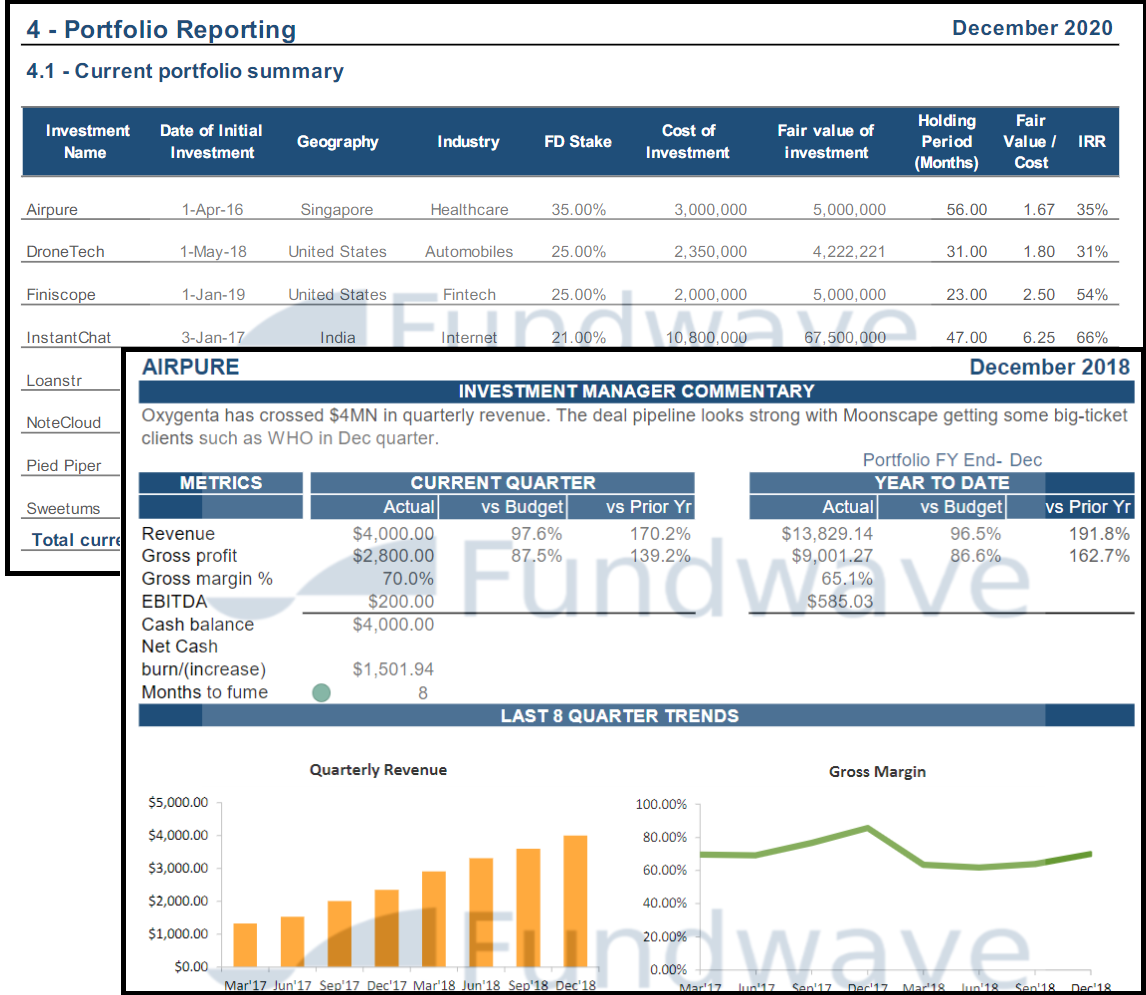This screenshot has width=1146, height=995.
Task: Select the Mar'17 bar in Quarterly Revenue chart
Action: click(245, 945)
